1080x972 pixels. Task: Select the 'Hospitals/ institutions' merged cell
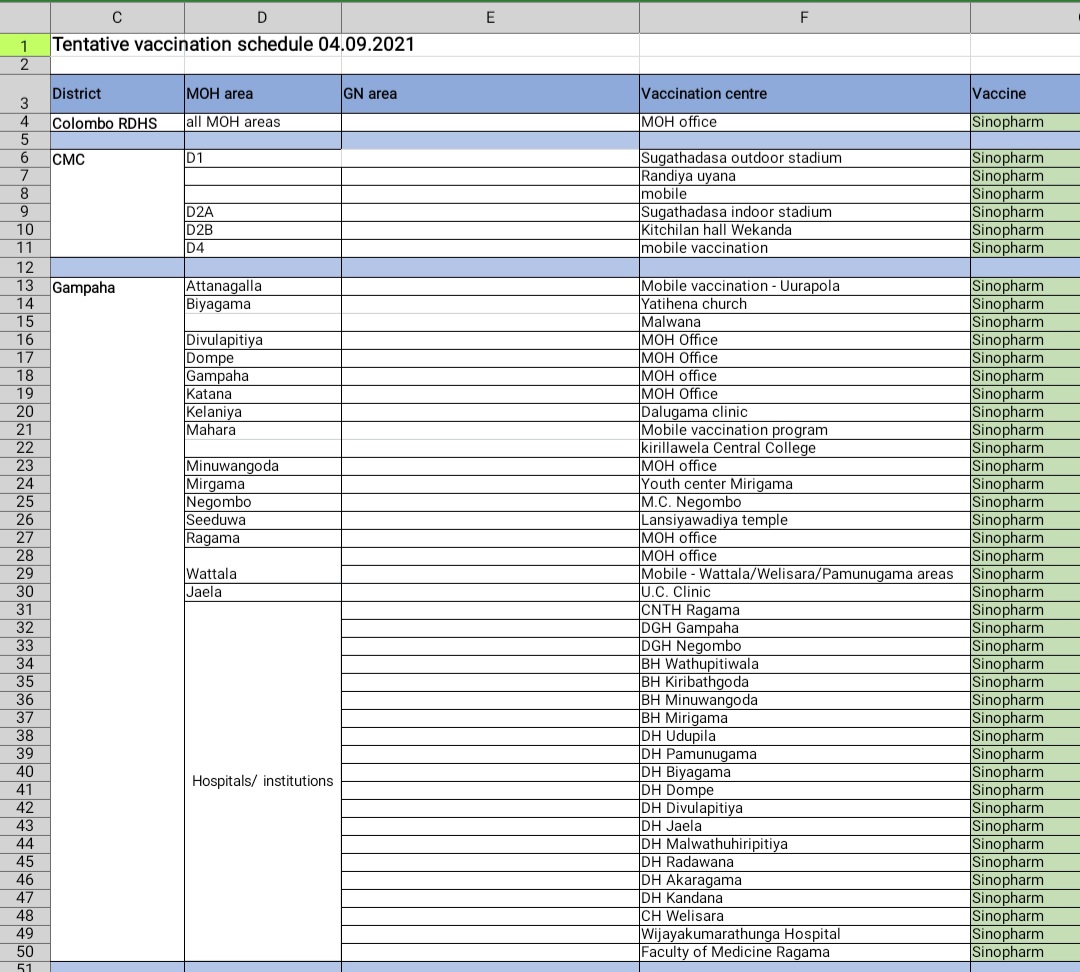tap(262, 781)
